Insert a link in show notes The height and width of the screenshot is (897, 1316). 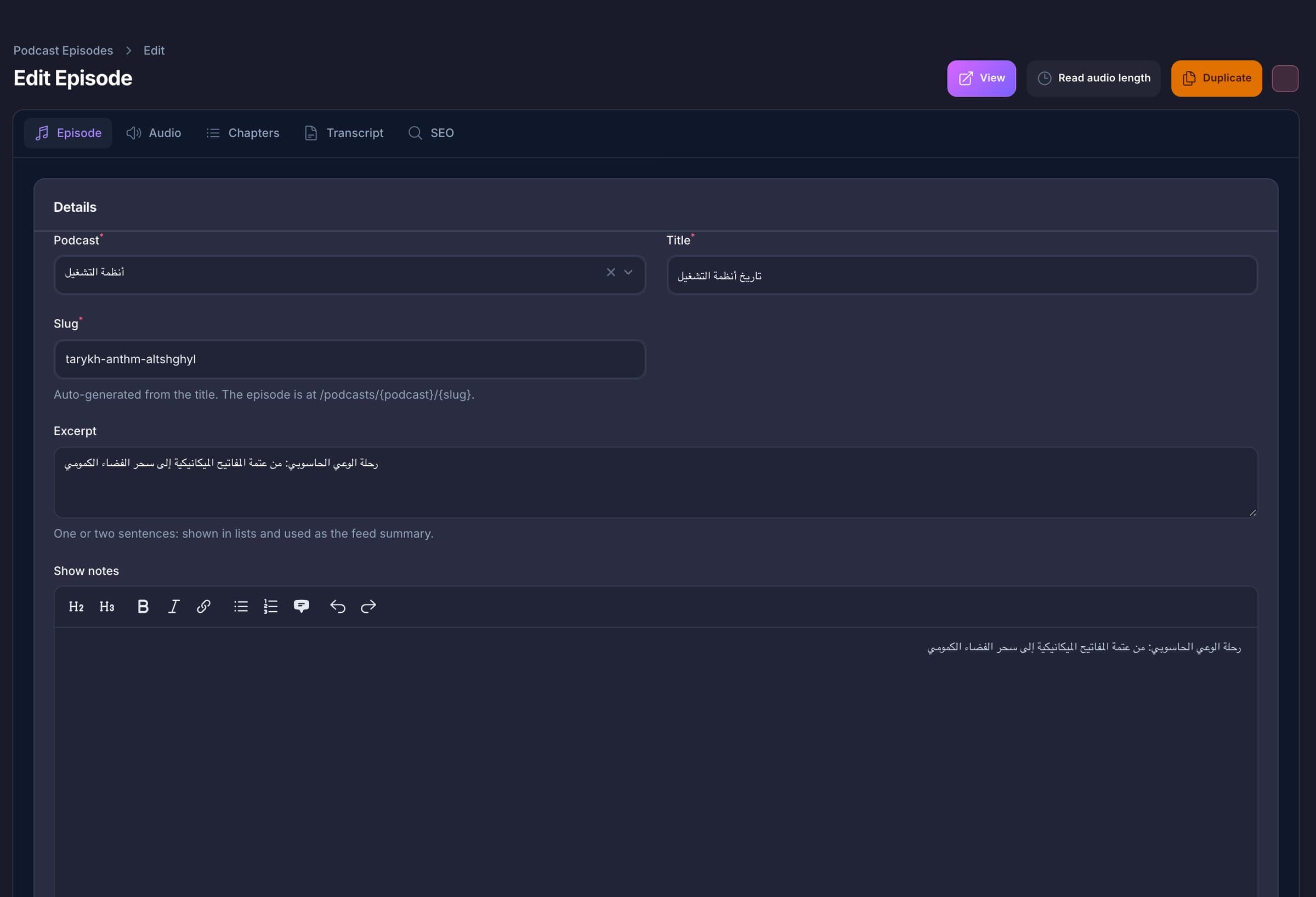tap(204, 607)
